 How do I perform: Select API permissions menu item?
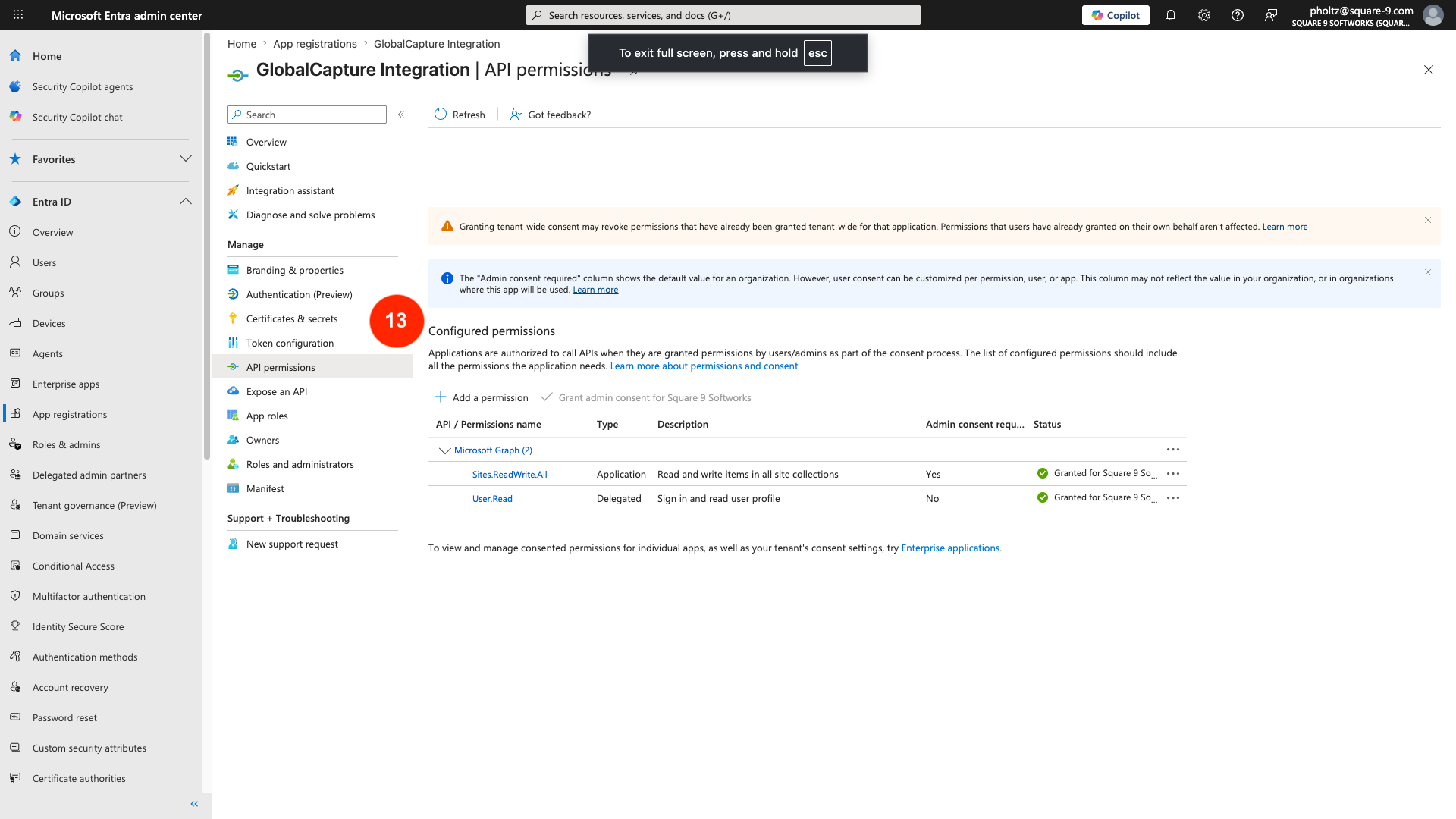[312, 367]
